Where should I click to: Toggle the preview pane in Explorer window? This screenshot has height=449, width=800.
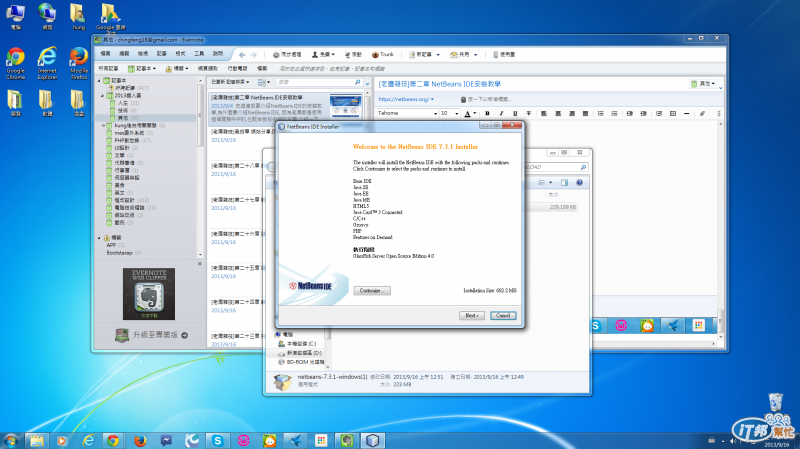(x=564, y=182)
